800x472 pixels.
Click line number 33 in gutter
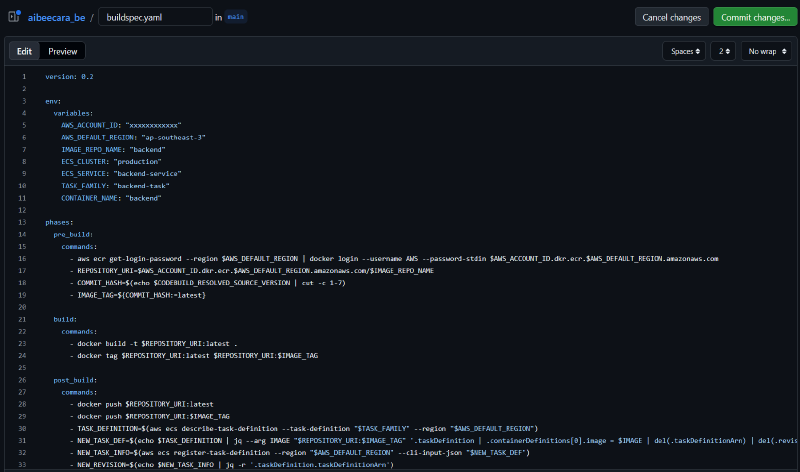click(22, 465)
